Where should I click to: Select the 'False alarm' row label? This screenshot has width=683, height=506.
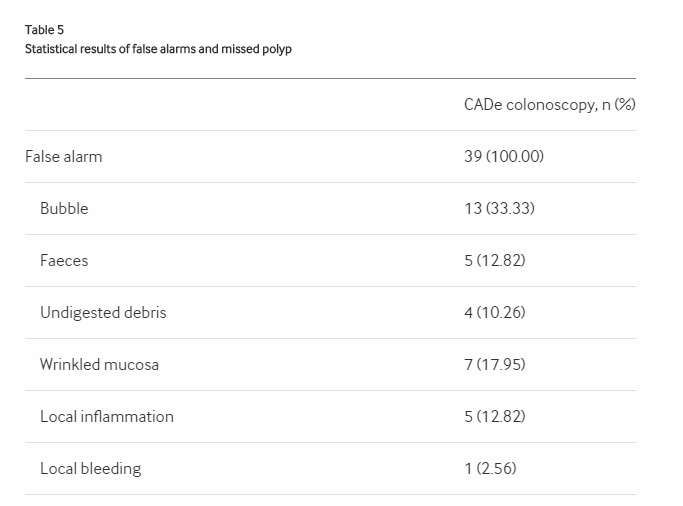[63, 156]
